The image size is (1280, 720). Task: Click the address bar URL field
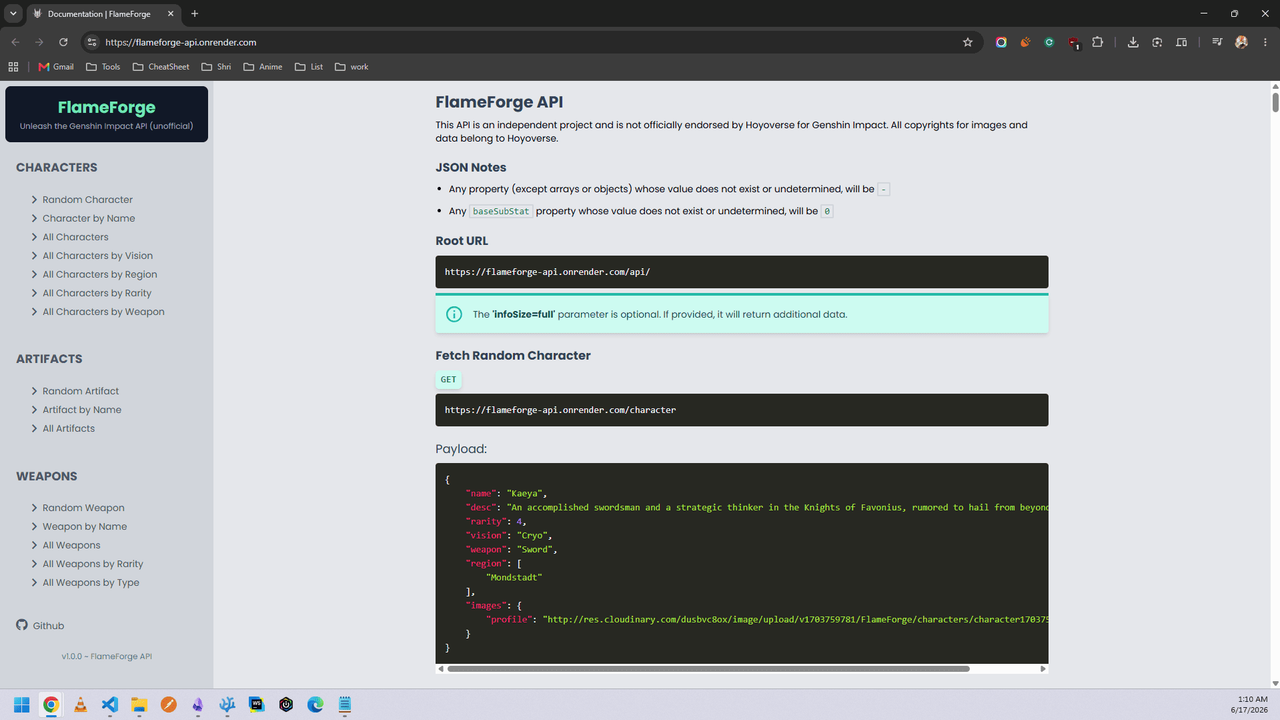(x=530, y=42)
